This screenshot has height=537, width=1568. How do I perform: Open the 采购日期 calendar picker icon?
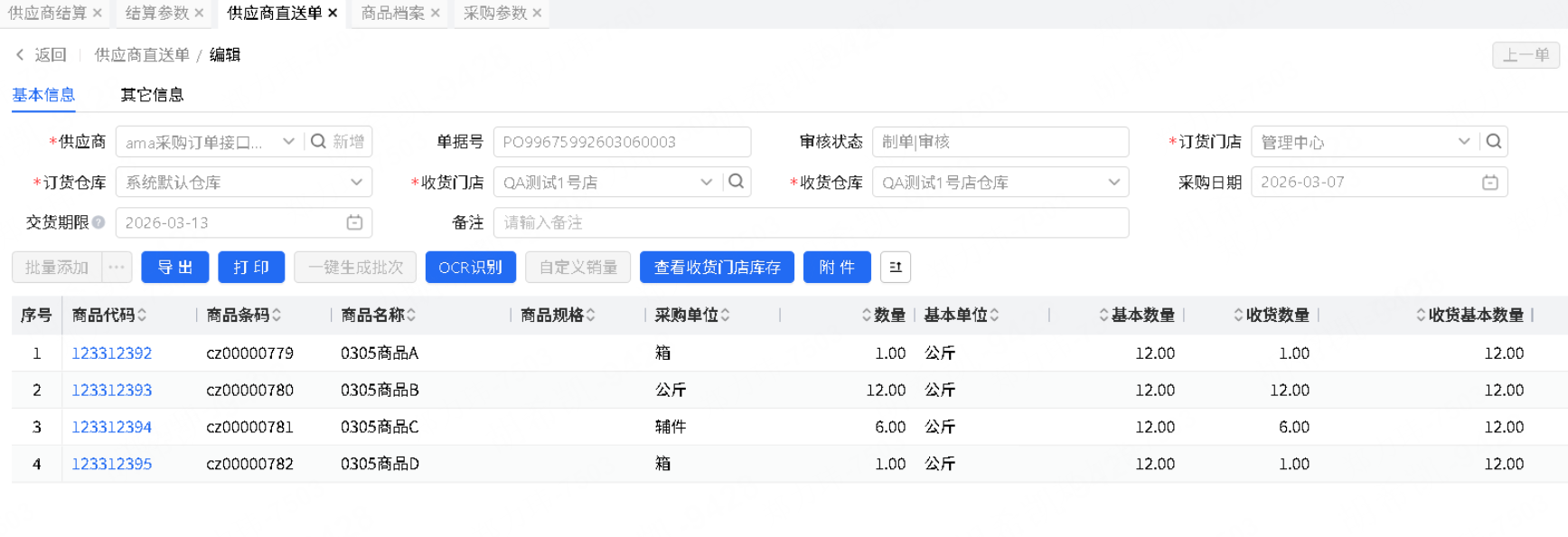point(1490,182)
